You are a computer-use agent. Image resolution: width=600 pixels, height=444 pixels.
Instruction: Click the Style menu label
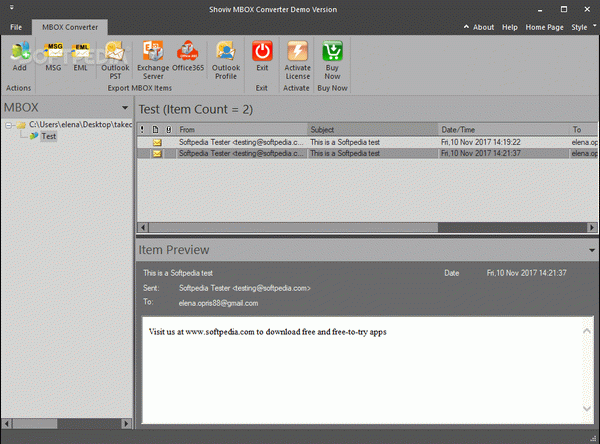[x=579, y=27]
